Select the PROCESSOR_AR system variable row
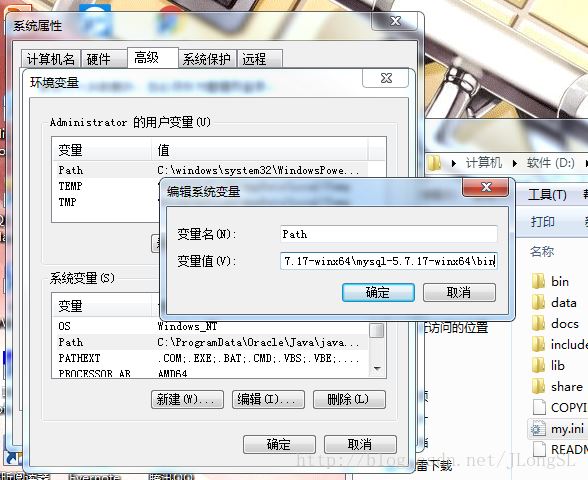This screenshot has height=480, width=588. click(x=210, y=373)
